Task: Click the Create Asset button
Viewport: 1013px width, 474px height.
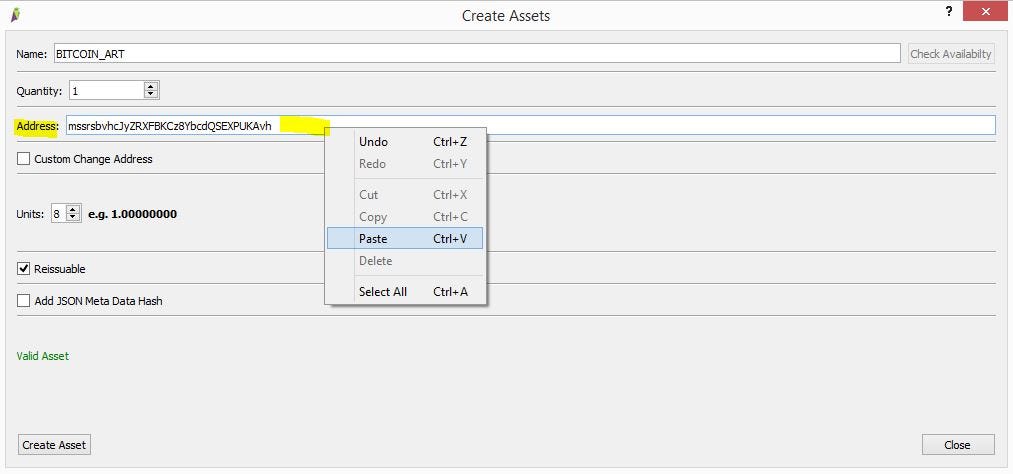Action: (x=54, y=445)
